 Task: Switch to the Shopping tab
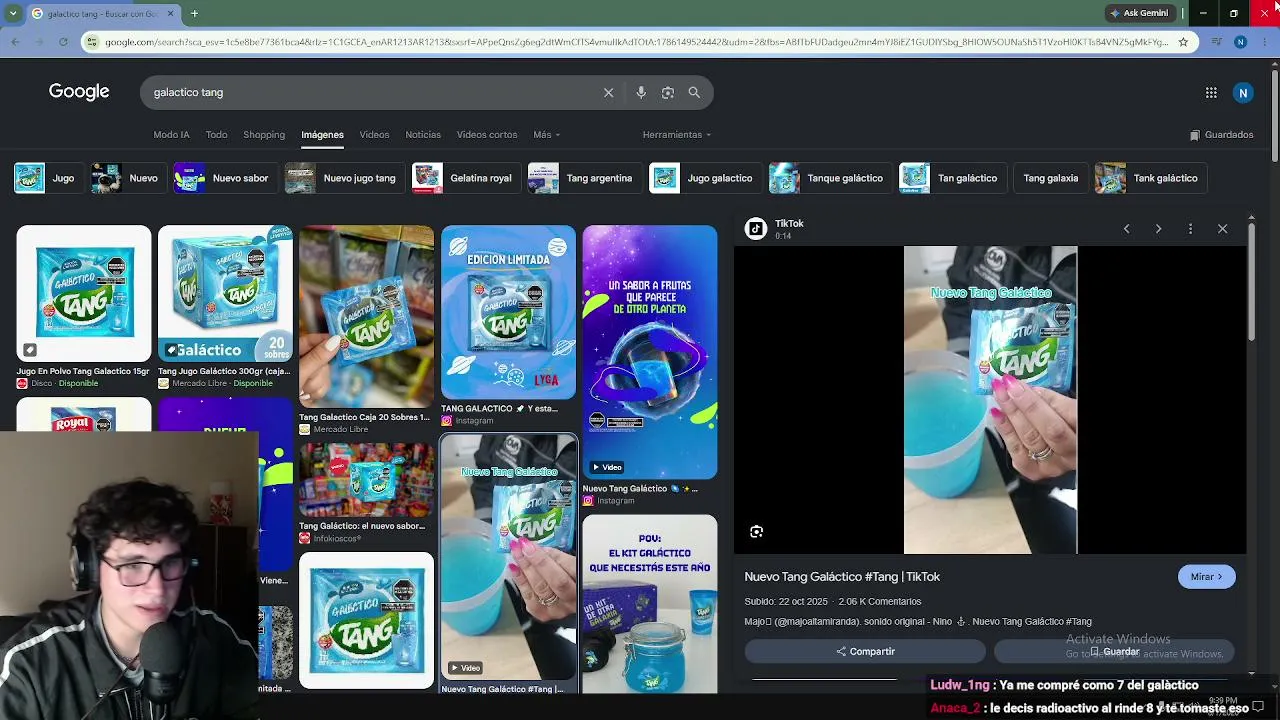click(x=264, y=135)
